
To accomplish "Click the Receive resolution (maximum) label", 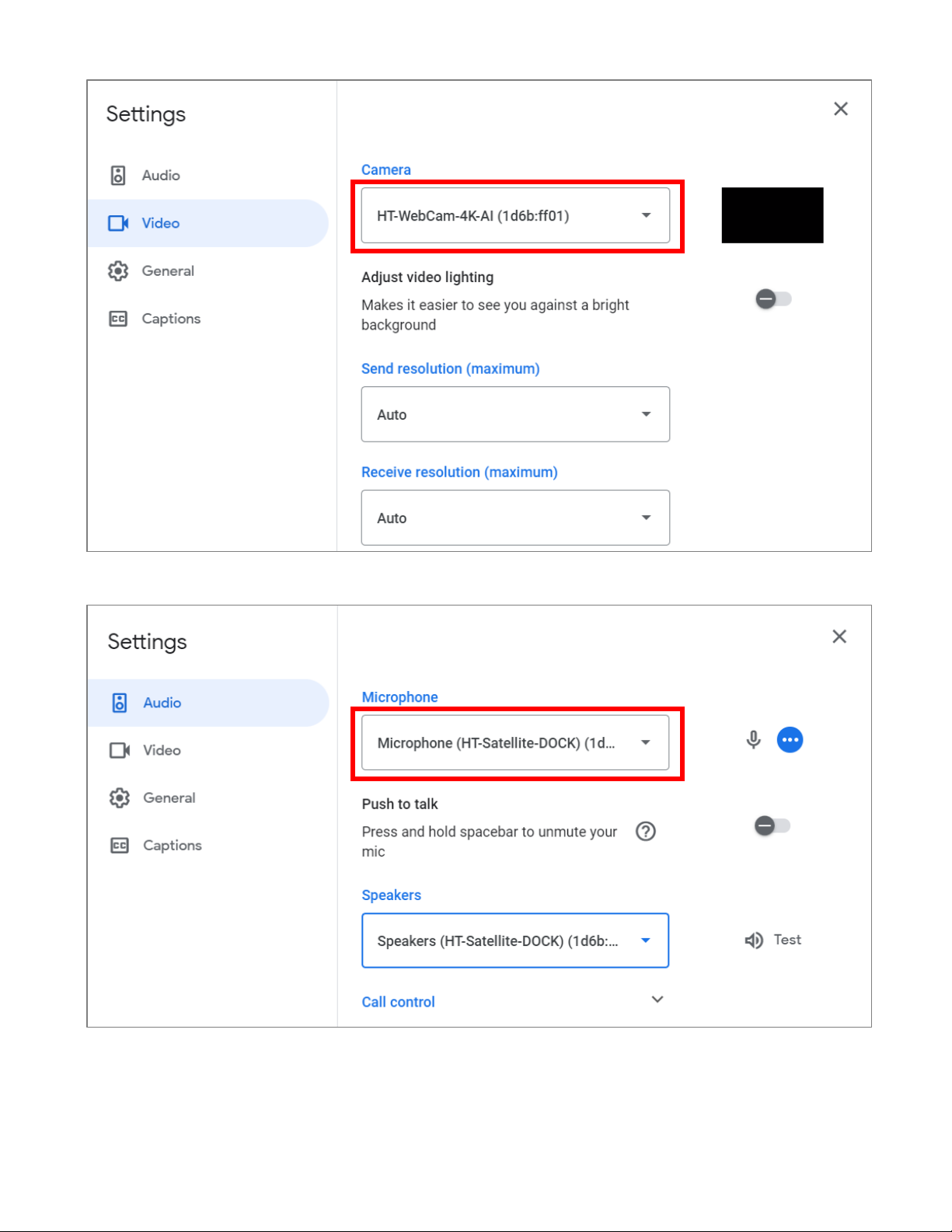I will coord(459,472).
